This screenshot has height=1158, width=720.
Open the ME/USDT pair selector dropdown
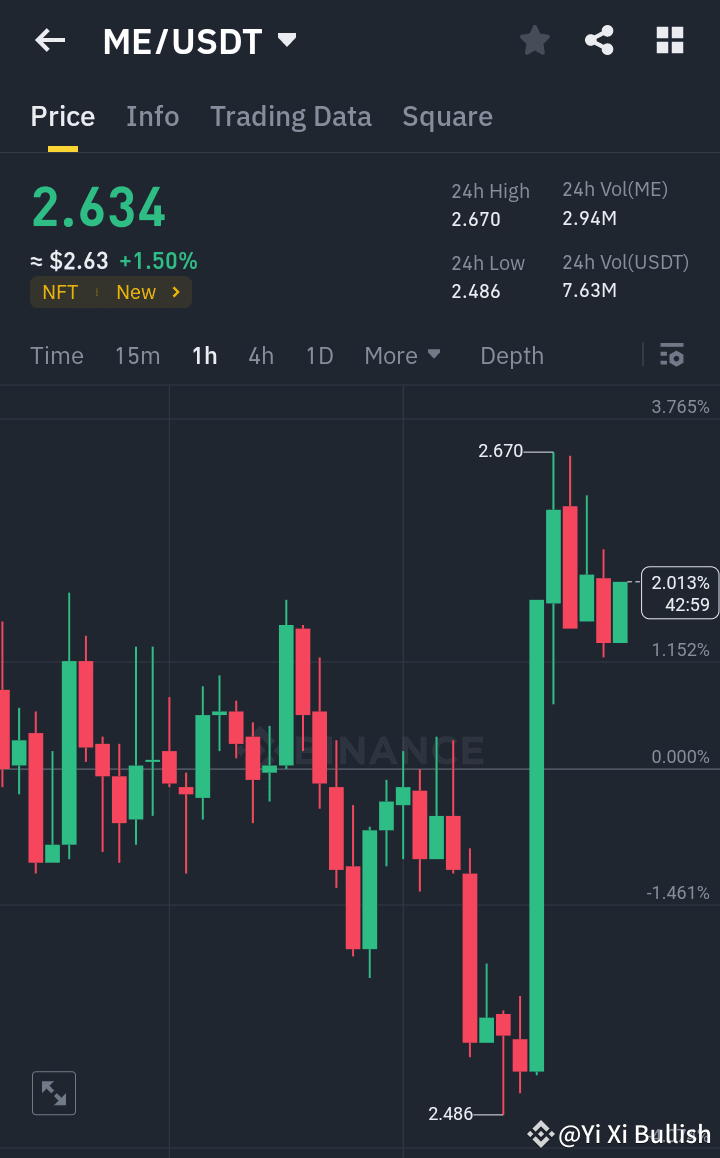click(286, 40)
